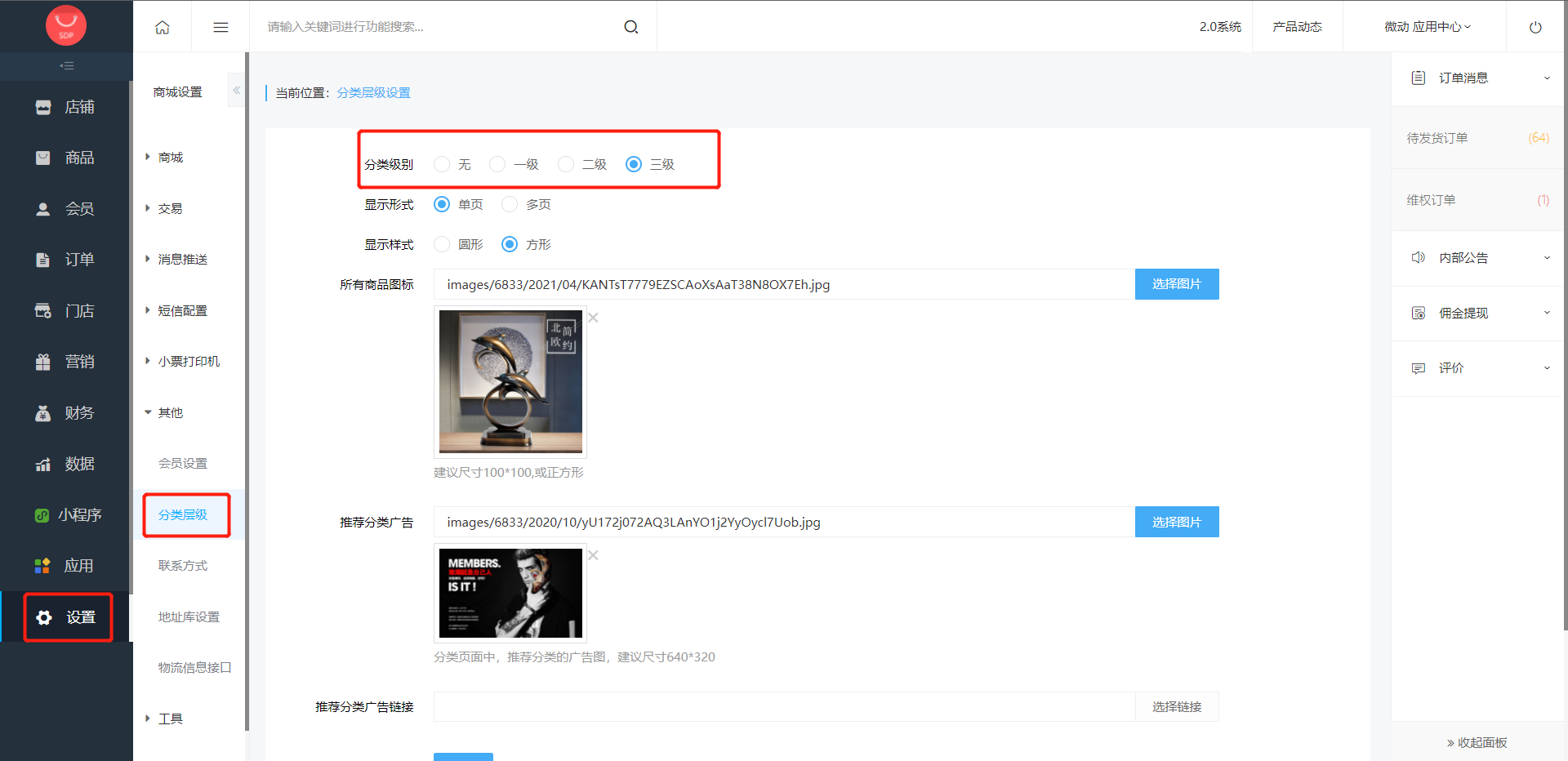Select 二级 category level radio
Viewport: 1568px width, 761px height.
click(566, 164)
